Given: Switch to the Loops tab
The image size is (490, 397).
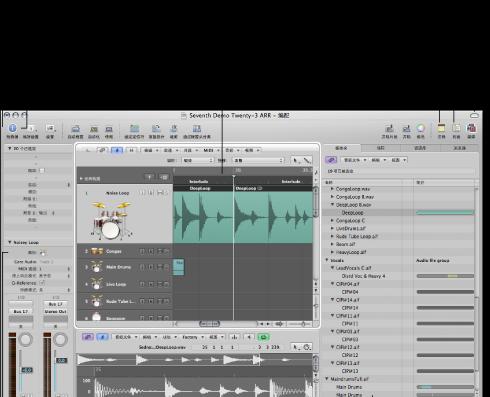Looking at the screenshot, I should (380, 148).
